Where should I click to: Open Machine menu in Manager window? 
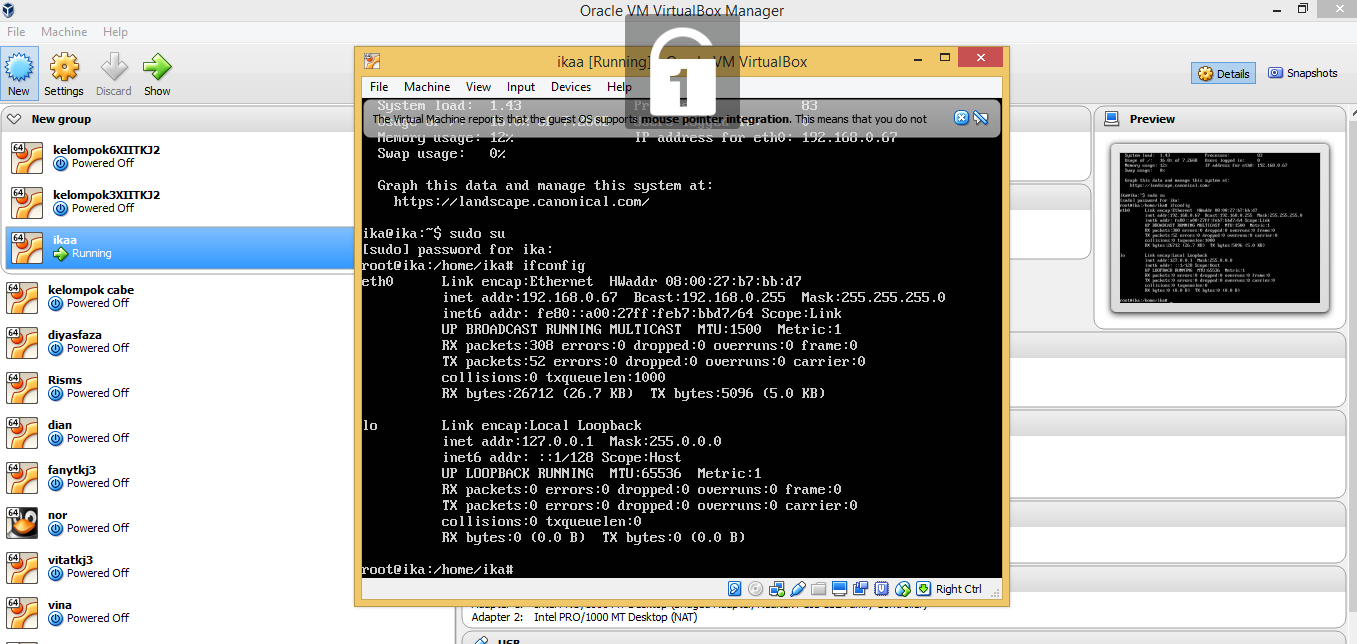[x=64, y=32]
